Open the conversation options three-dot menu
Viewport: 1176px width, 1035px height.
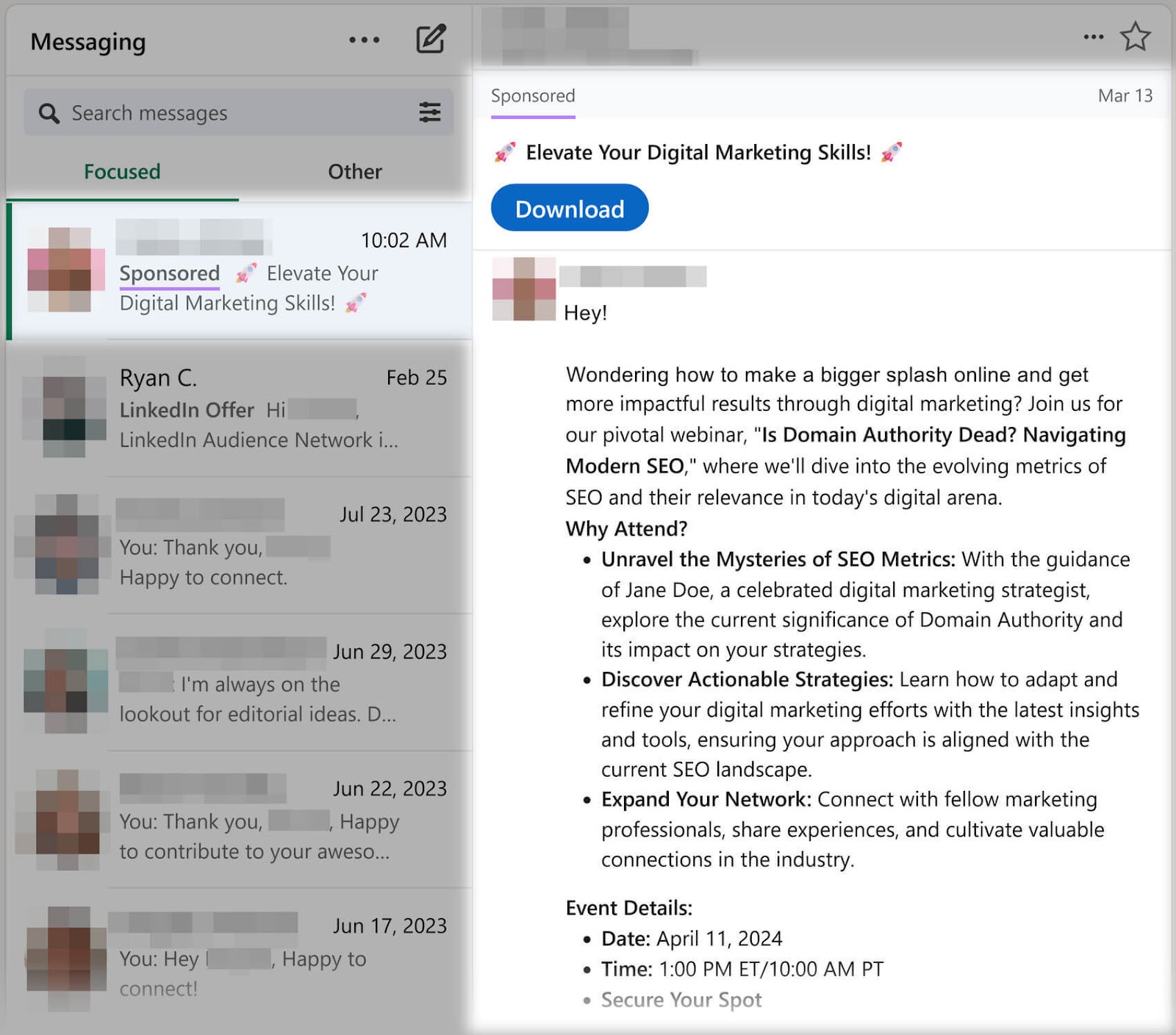(x=1093, y=35)
